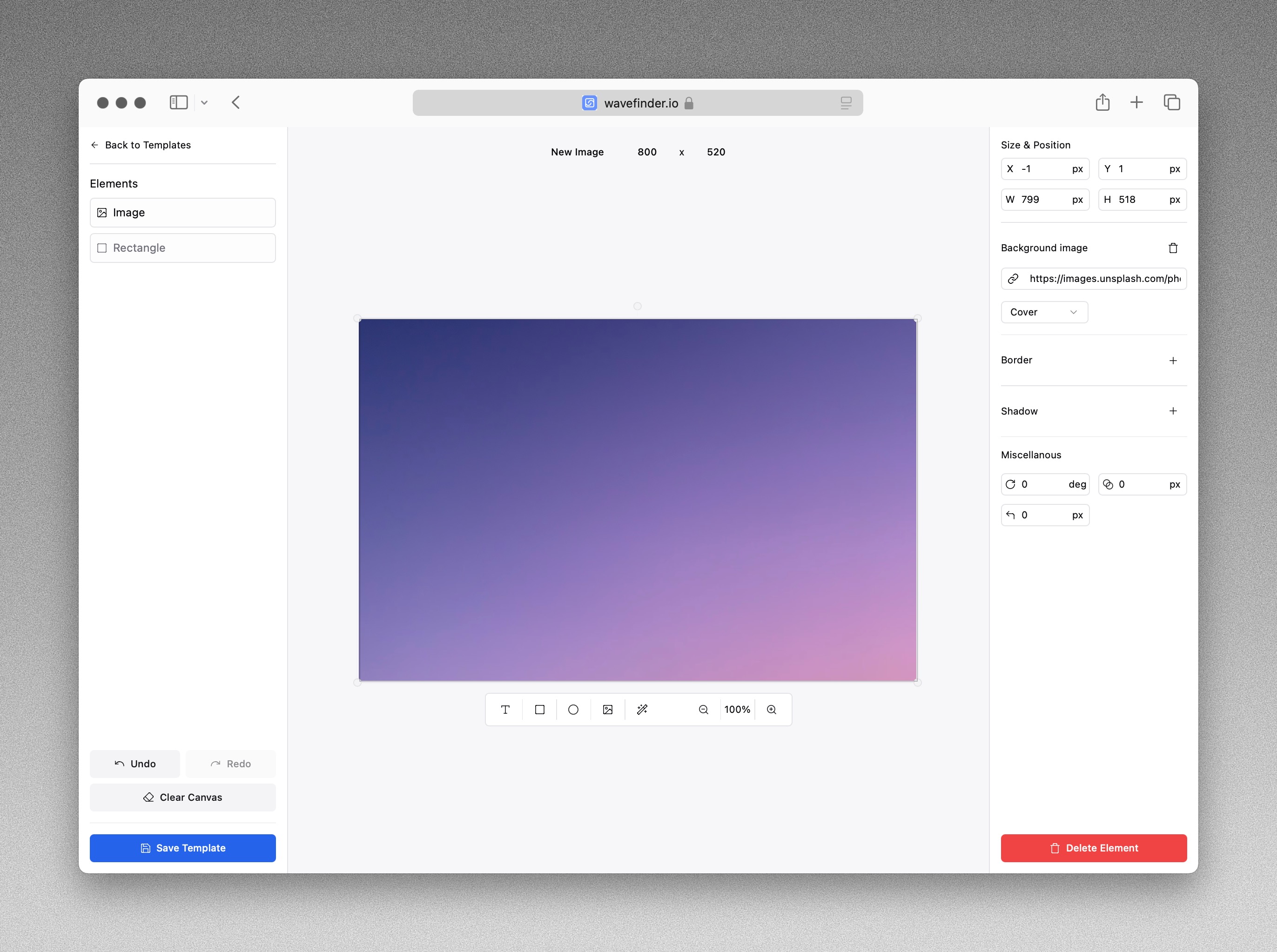Click the square icon on Rectangle element
The image size is (1277, 952).
(x=102, y=248)
